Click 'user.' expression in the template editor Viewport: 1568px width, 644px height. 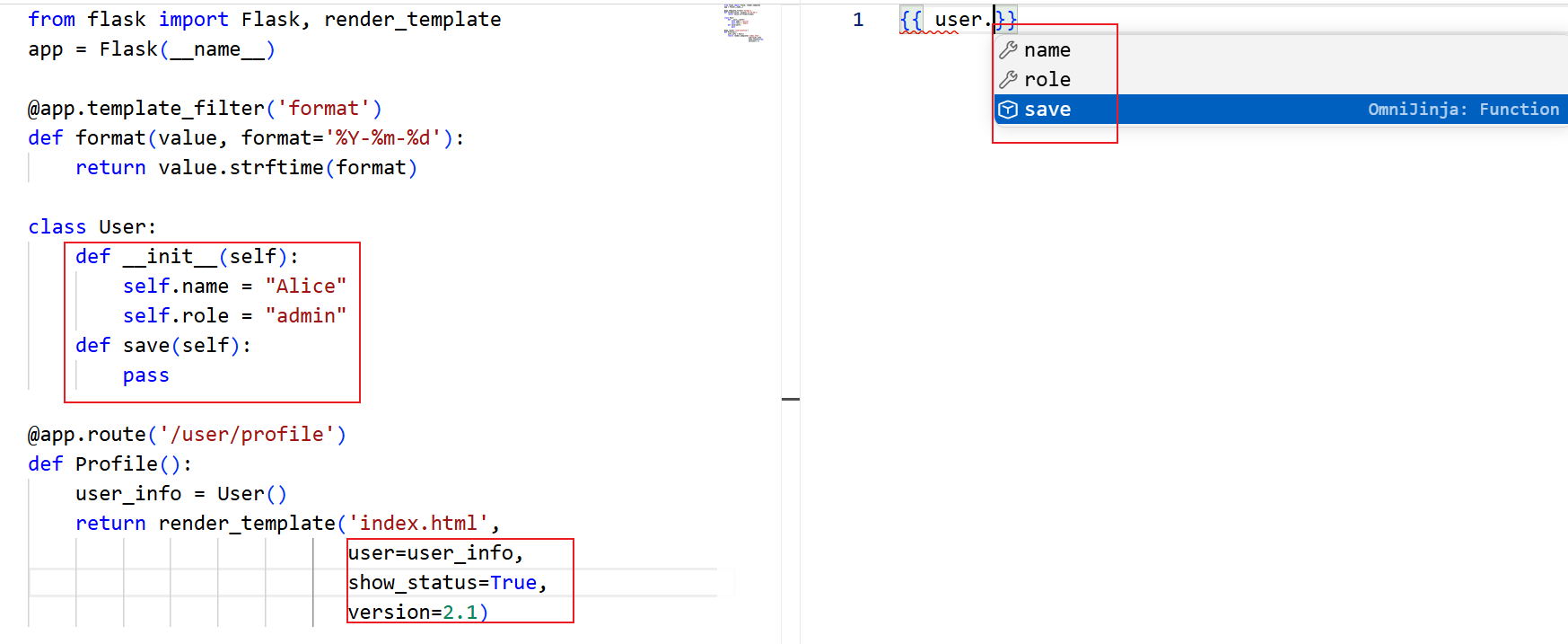pyautogui.click(x=963, y=20)
